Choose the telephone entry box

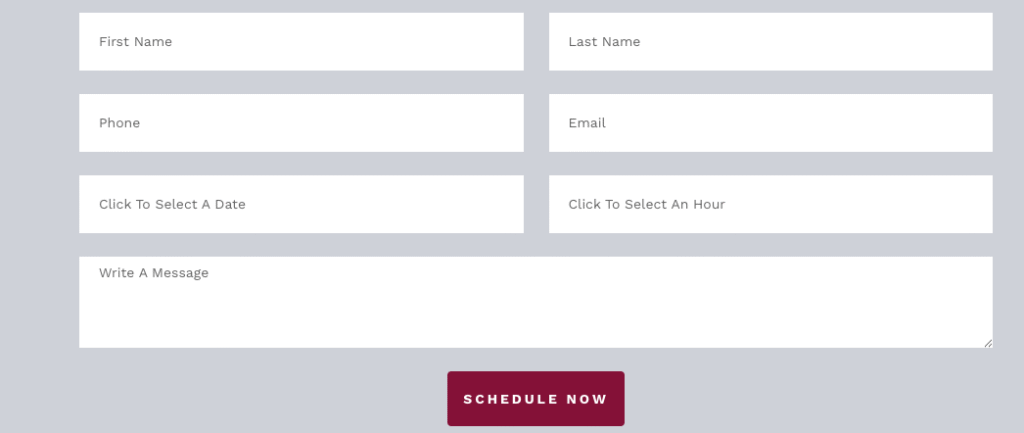tap(301, 123)
